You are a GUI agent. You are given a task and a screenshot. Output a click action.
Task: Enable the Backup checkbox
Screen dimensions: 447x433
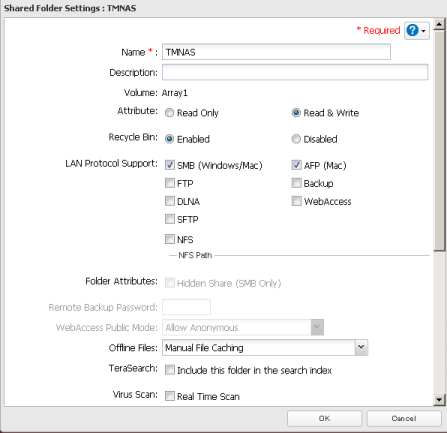click(x=297, y=183)
